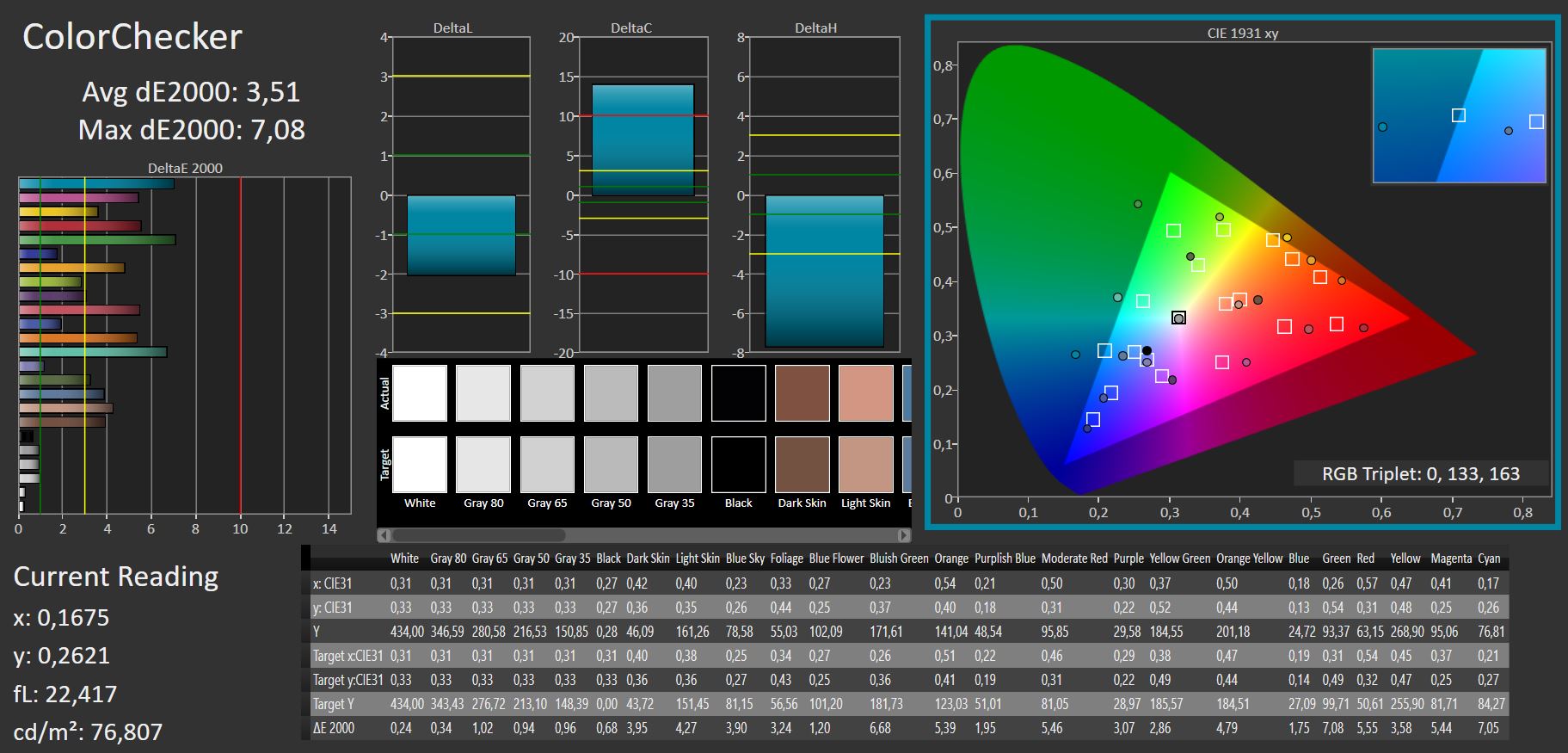The width and height of the screenshot is (1568, 753).
Task: Click the ΔE 2000 cell in the Green column
Action: [1333, 728]
